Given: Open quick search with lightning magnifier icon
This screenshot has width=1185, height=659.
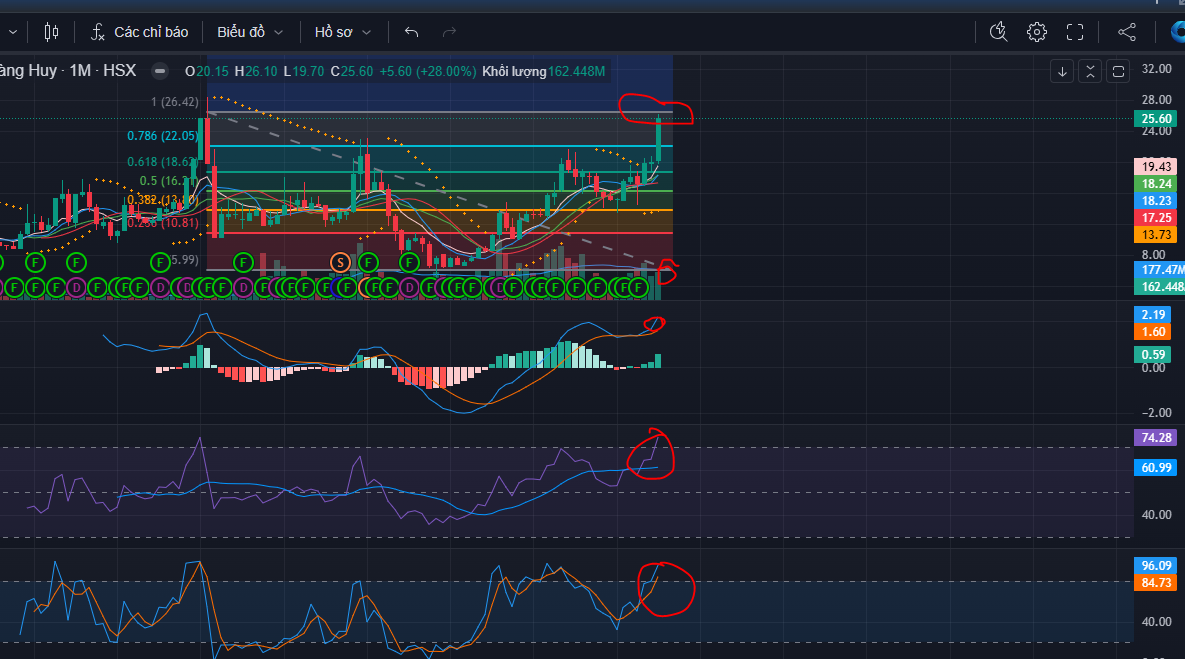Looking at the screenshot, I should [x=998, y=32].
